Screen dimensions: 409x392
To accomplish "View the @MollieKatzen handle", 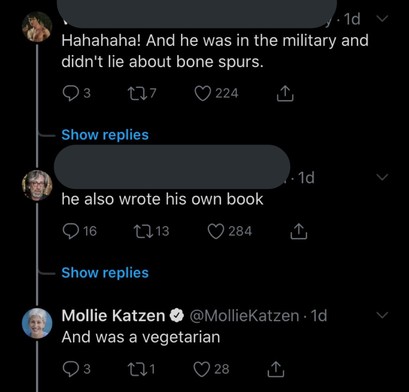I will (x=244, y=316).
